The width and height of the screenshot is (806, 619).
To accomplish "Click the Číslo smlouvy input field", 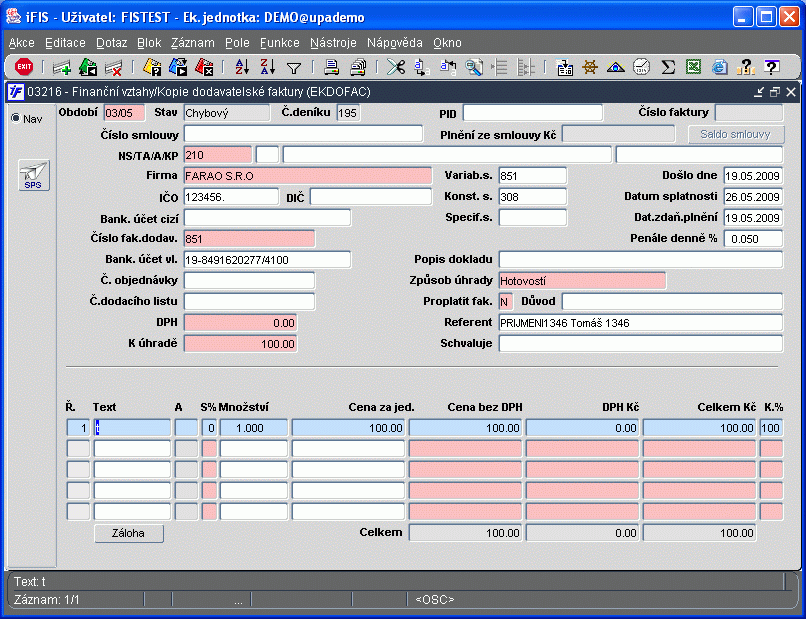I will pyautogui.click(x=303, y=134).
